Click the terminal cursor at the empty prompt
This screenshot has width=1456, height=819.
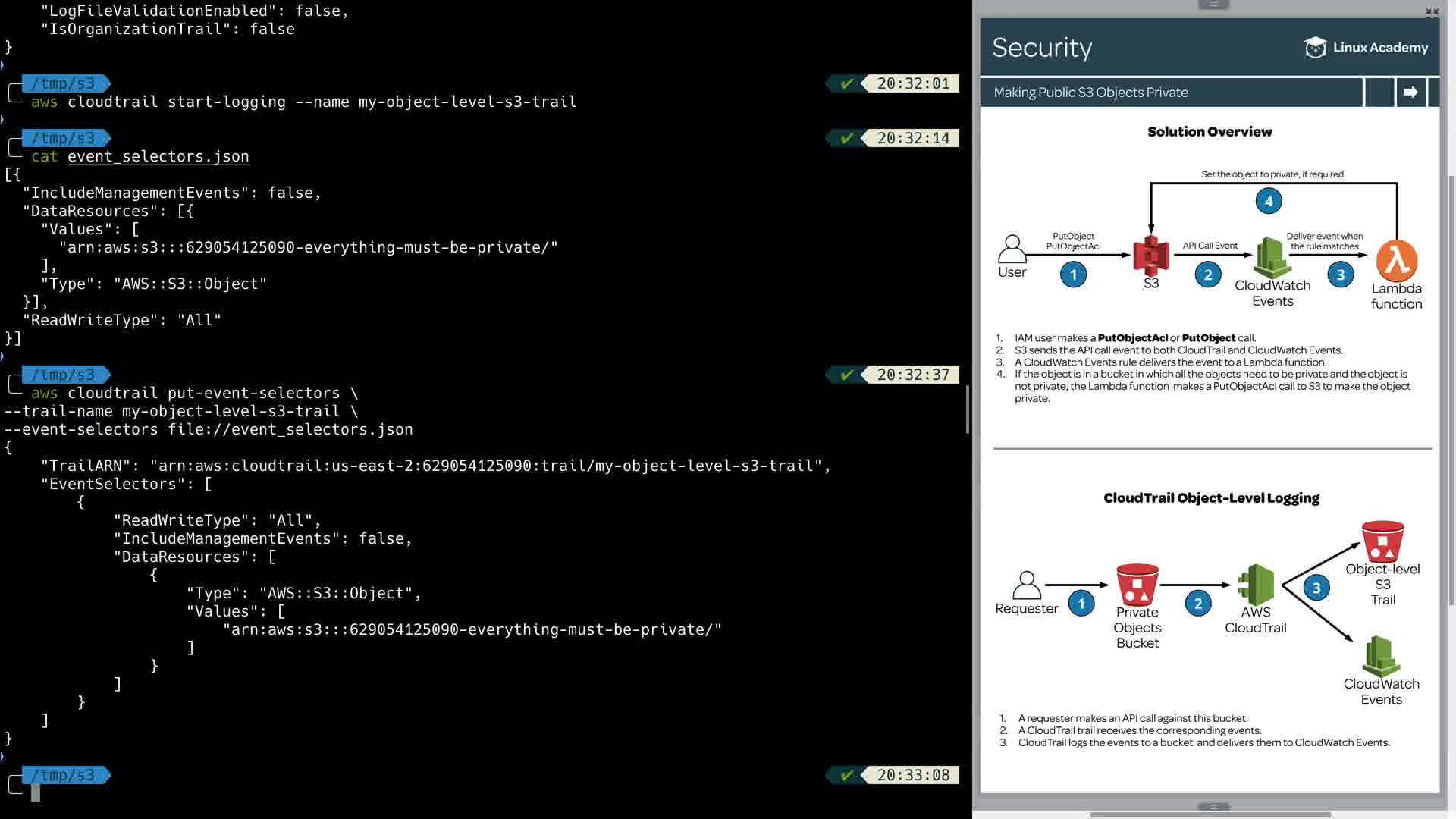(36, 793)
